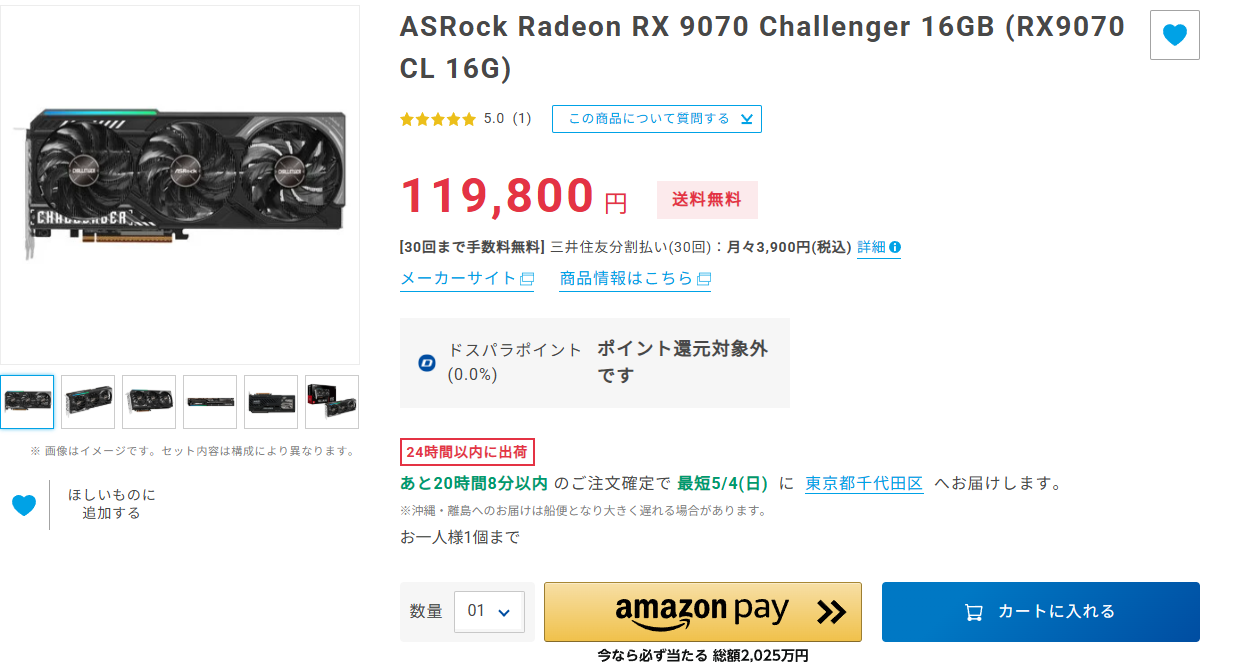Select the second graphics card thumbnail
This screenshot has width=1236, height=666.
pyautogui.click(x=88, y=402)
